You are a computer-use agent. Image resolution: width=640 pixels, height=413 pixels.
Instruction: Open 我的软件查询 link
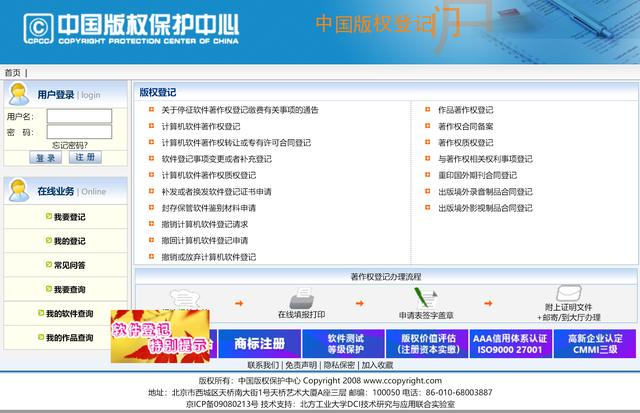[70, 313]
